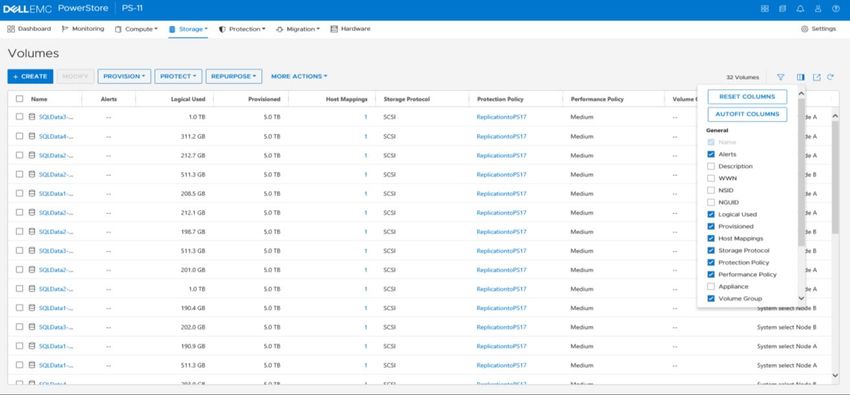Open the notifications bell
The width and height of the screenshot is (850, 395).
pos(800,9)
